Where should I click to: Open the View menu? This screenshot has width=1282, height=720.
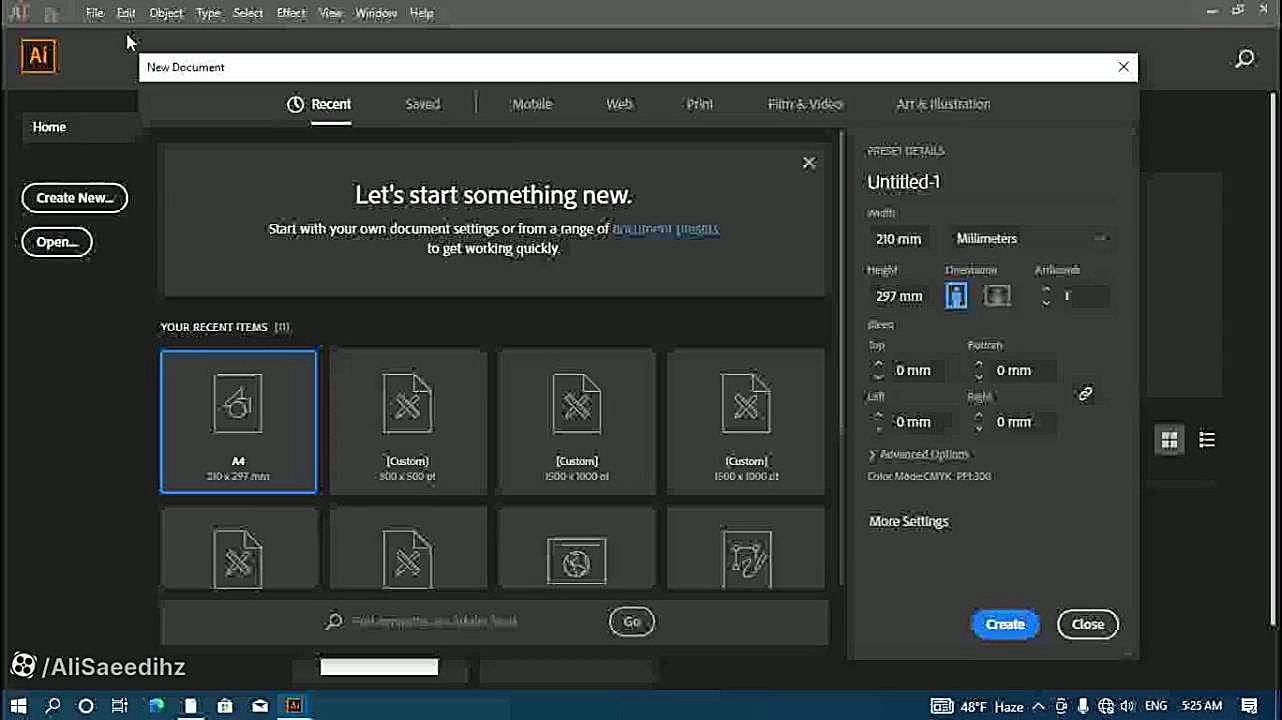pos(330,13)
